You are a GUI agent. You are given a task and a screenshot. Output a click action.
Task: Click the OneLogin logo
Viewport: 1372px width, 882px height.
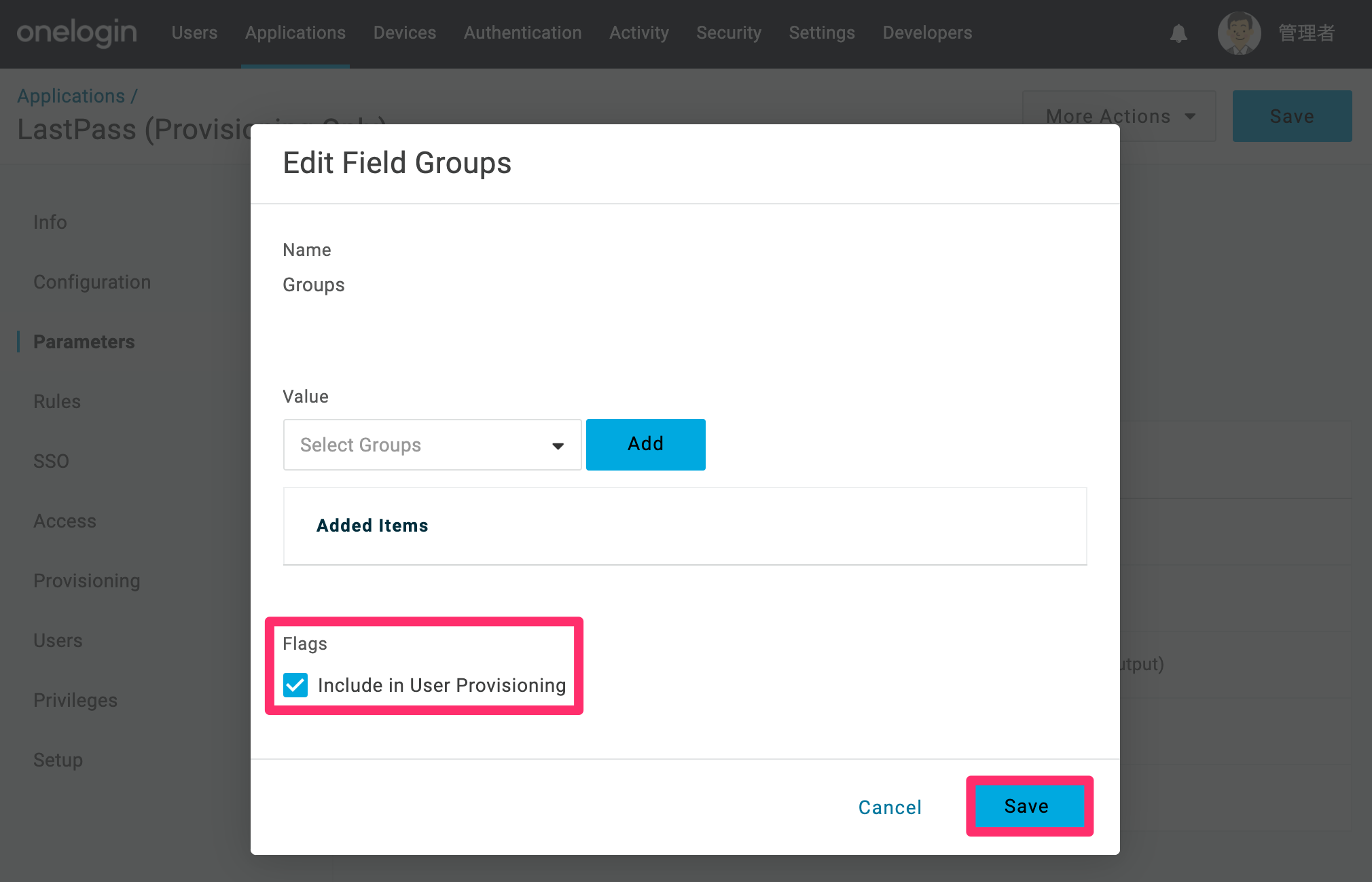click(x=77, y=33)
